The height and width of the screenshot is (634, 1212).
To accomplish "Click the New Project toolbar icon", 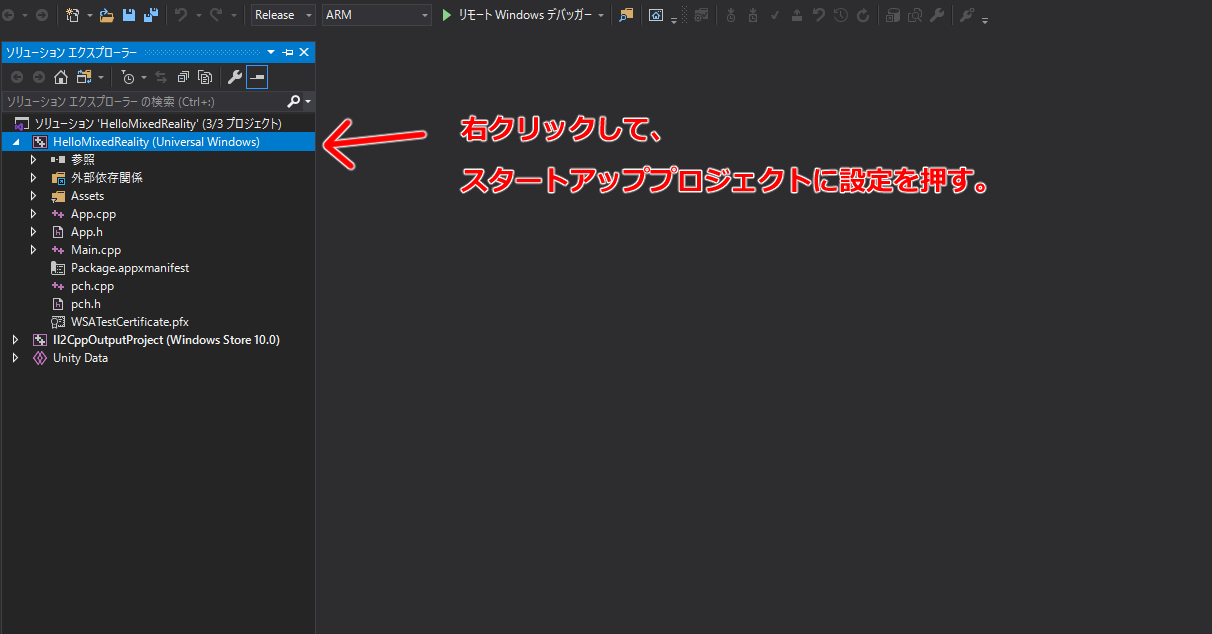I will (74, 15).
